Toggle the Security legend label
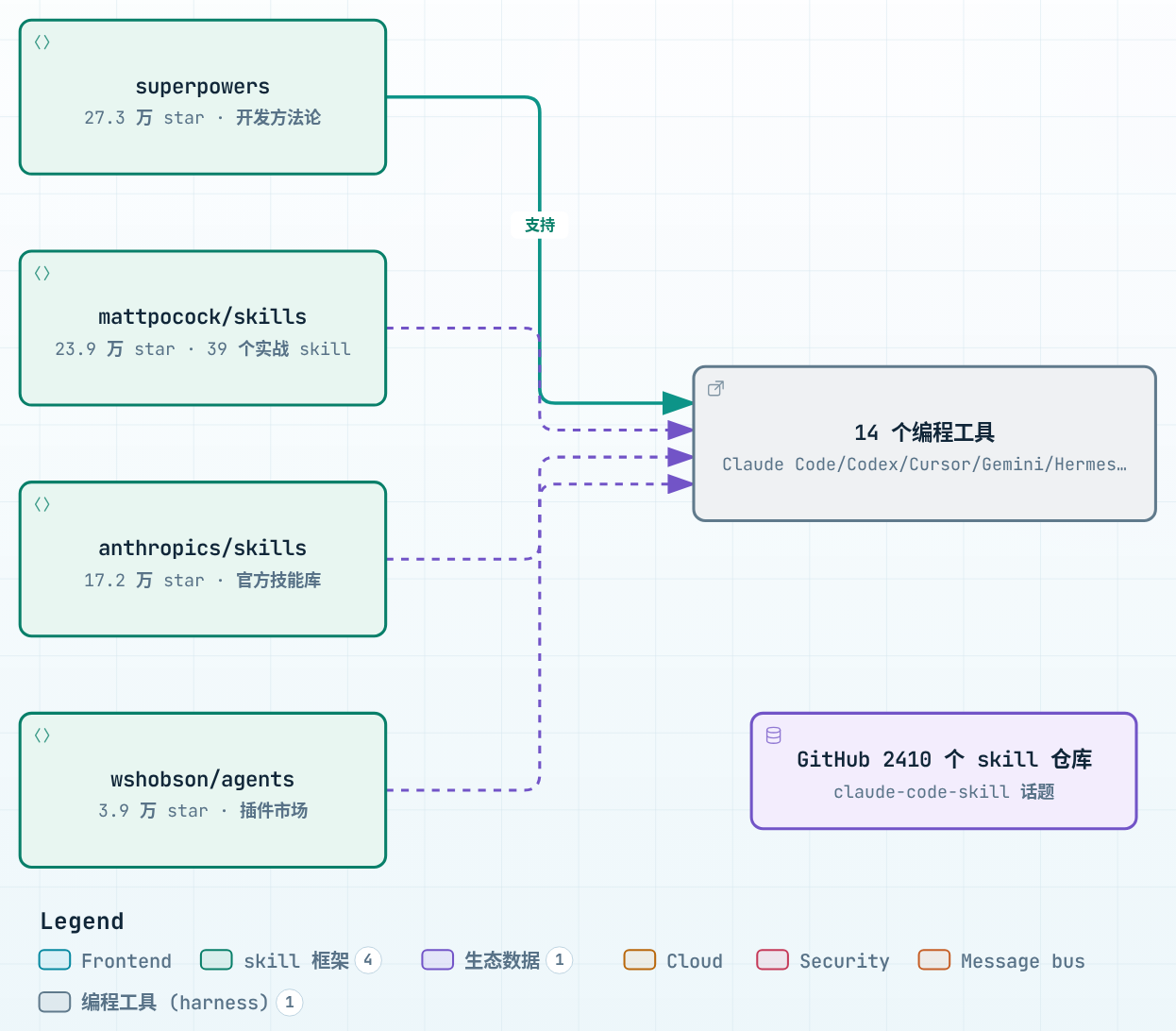Image resolution: width=1176 pixels, height=1031 pixels. coord(845,961)
